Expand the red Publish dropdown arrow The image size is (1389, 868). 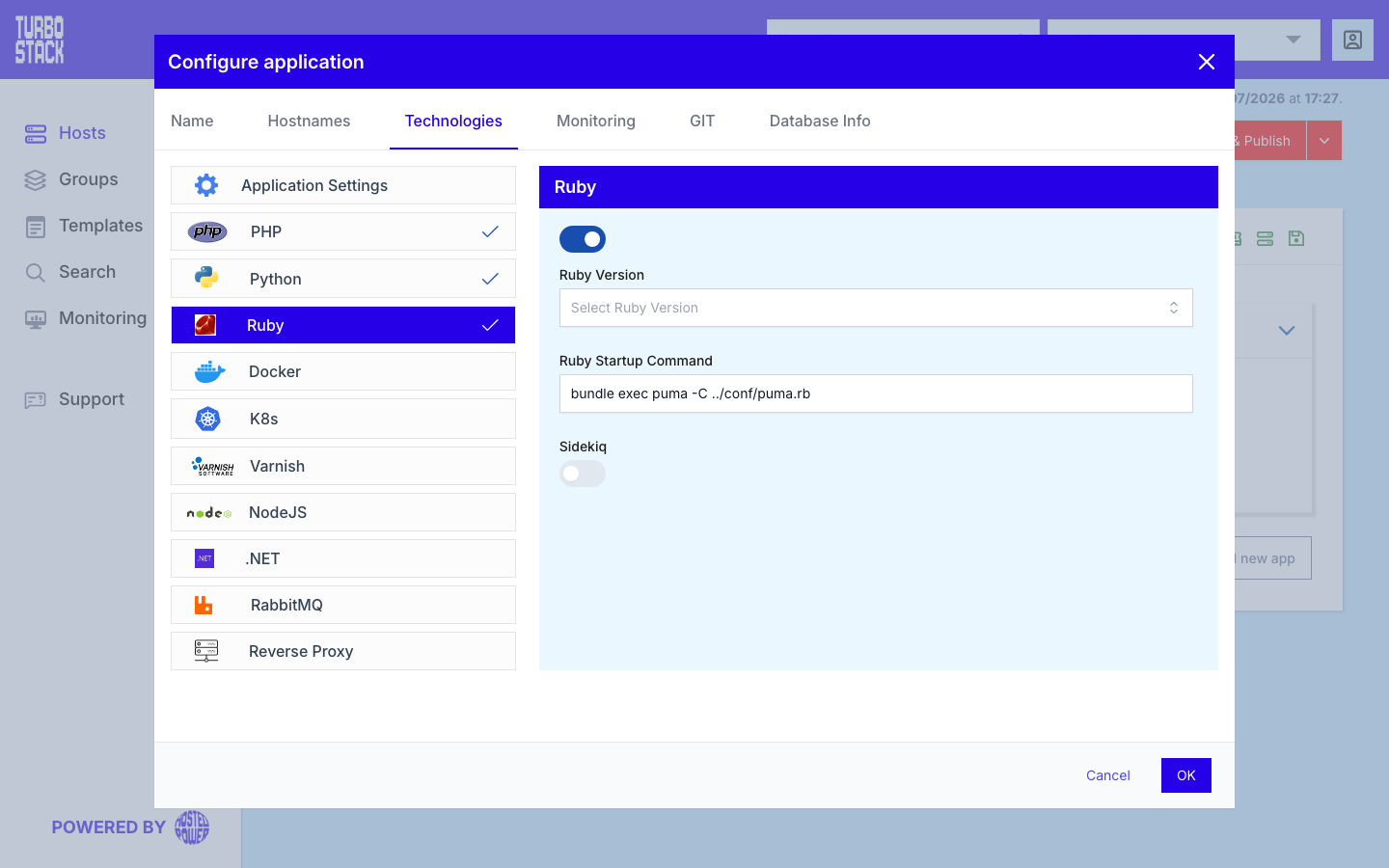coord(1324,141)
